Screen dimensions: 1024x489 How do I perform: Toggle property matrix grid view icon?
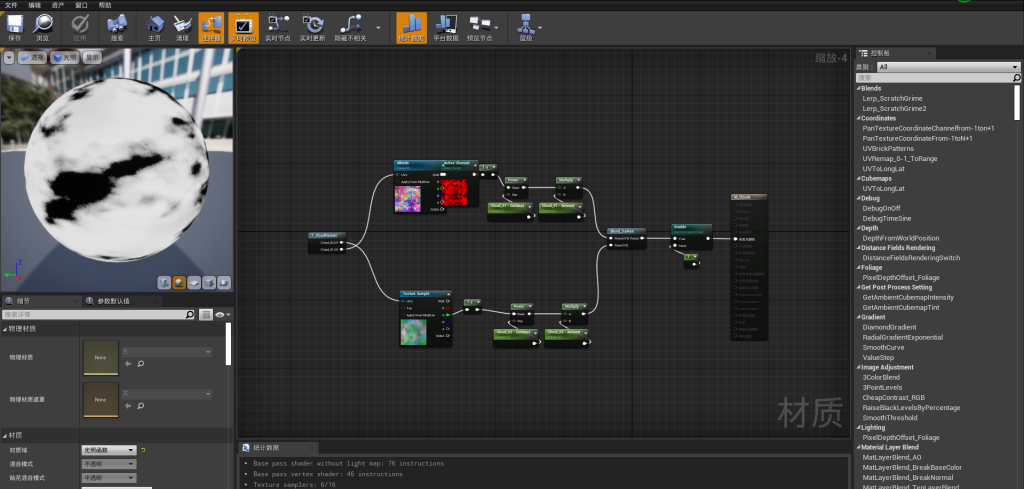206,315
